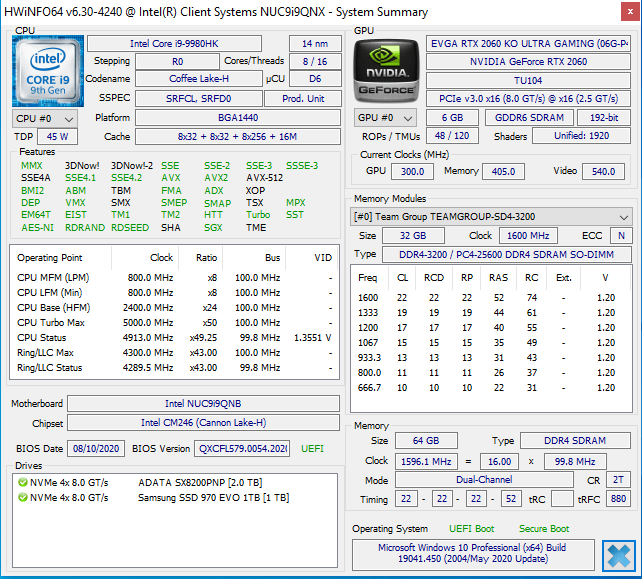This screenshot has height=579, width=642.
Task: Click the Intel CM246 (Cannon Lake-H) chipset value
Action: click(x=203, y=423)
